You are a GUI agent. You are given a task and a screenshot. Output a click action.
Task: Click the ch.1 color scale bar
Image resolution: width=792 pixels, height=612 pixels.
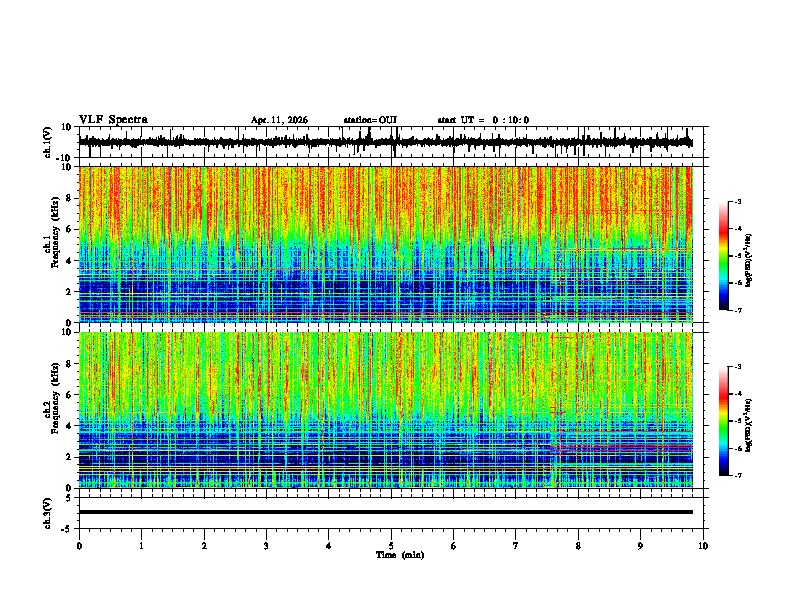[x=723, y=256]
